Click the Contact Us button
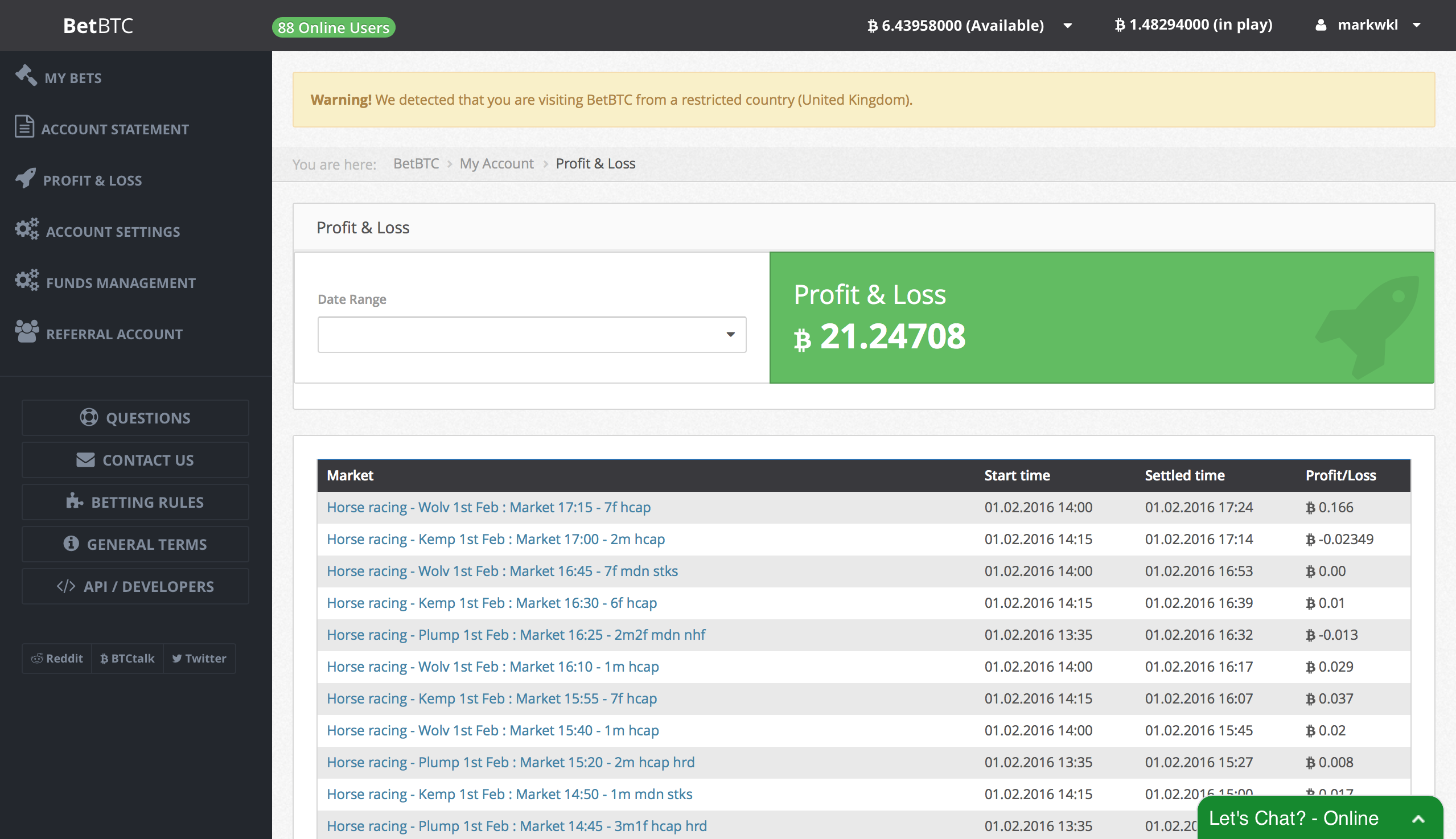This screenshot has height=839, width=1456. pyautogui.click(x=135, y=460)
